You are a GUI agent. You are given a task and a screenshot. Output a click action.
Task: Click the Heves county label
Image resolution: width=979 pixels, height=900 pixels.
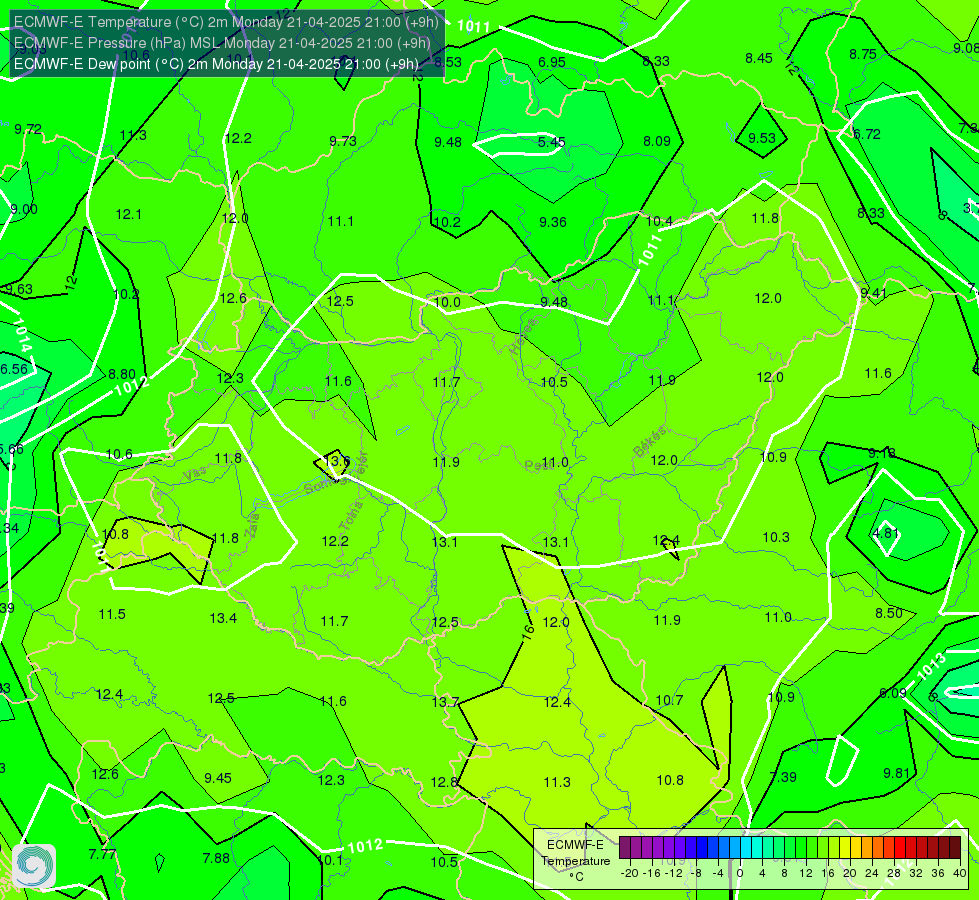click(523, 337)
